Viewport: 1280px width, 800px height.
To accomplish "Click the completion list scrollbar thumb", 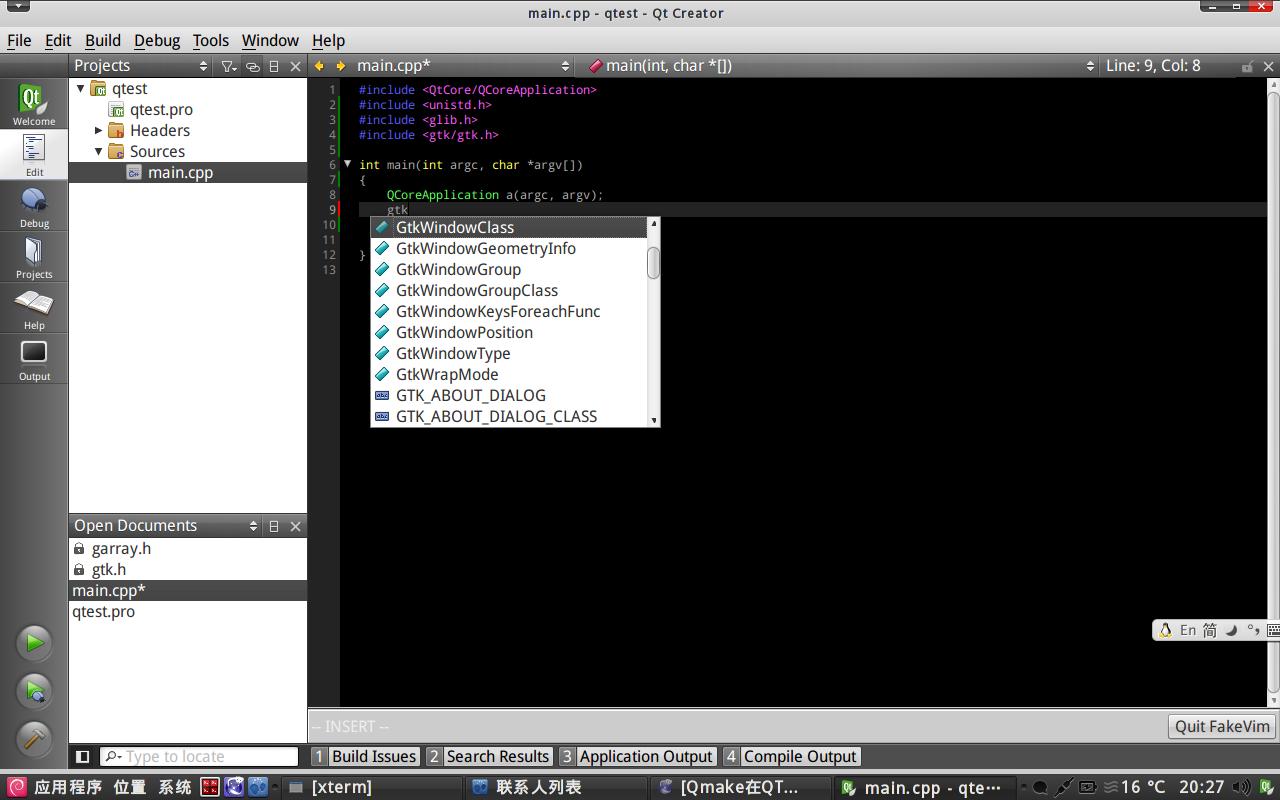I will [654, 263].
